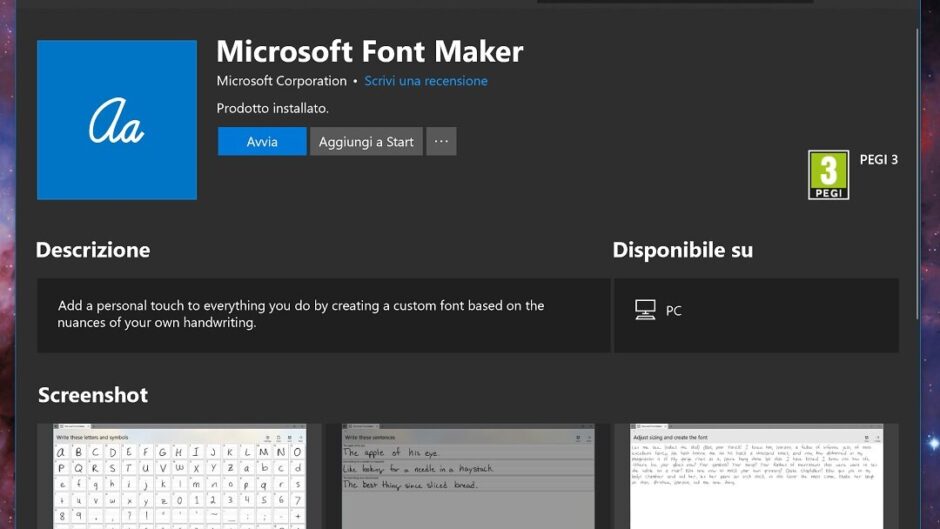Click the vertical scrollbar of the Store page
The image size is (940, 529).
917,174
